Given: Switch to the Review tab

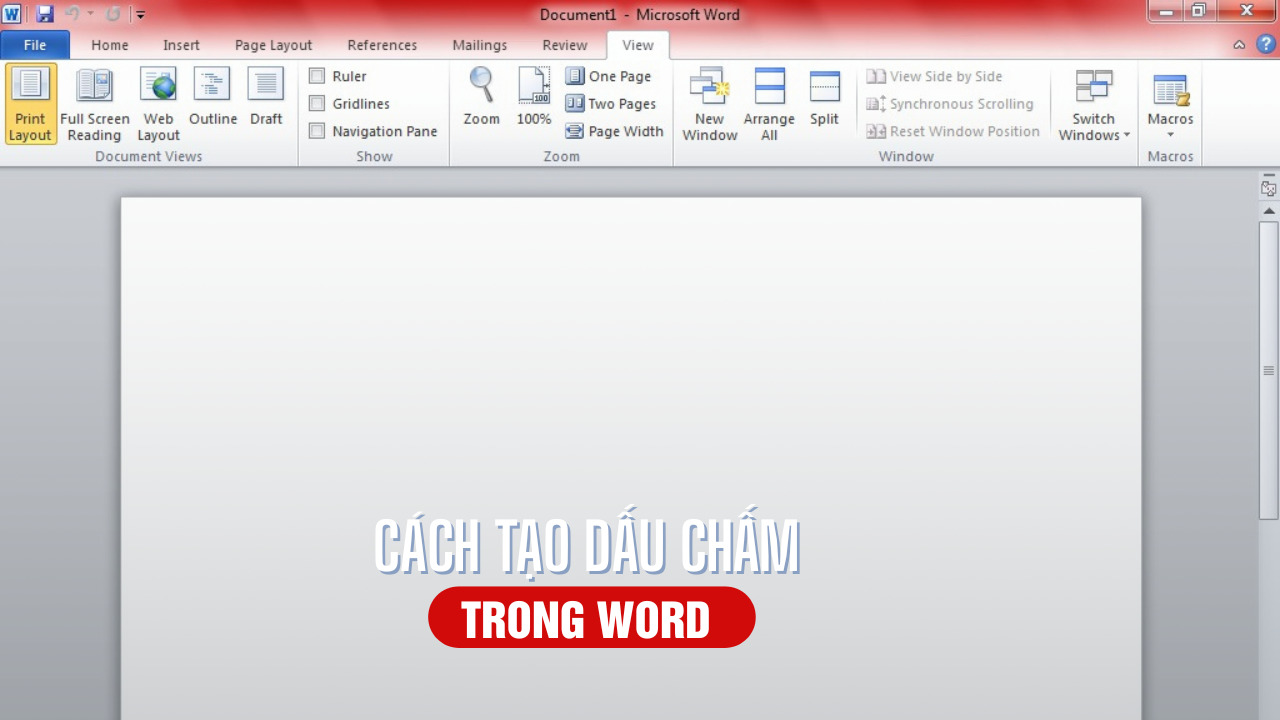Looking at the screenshot, I should [564, 45].
